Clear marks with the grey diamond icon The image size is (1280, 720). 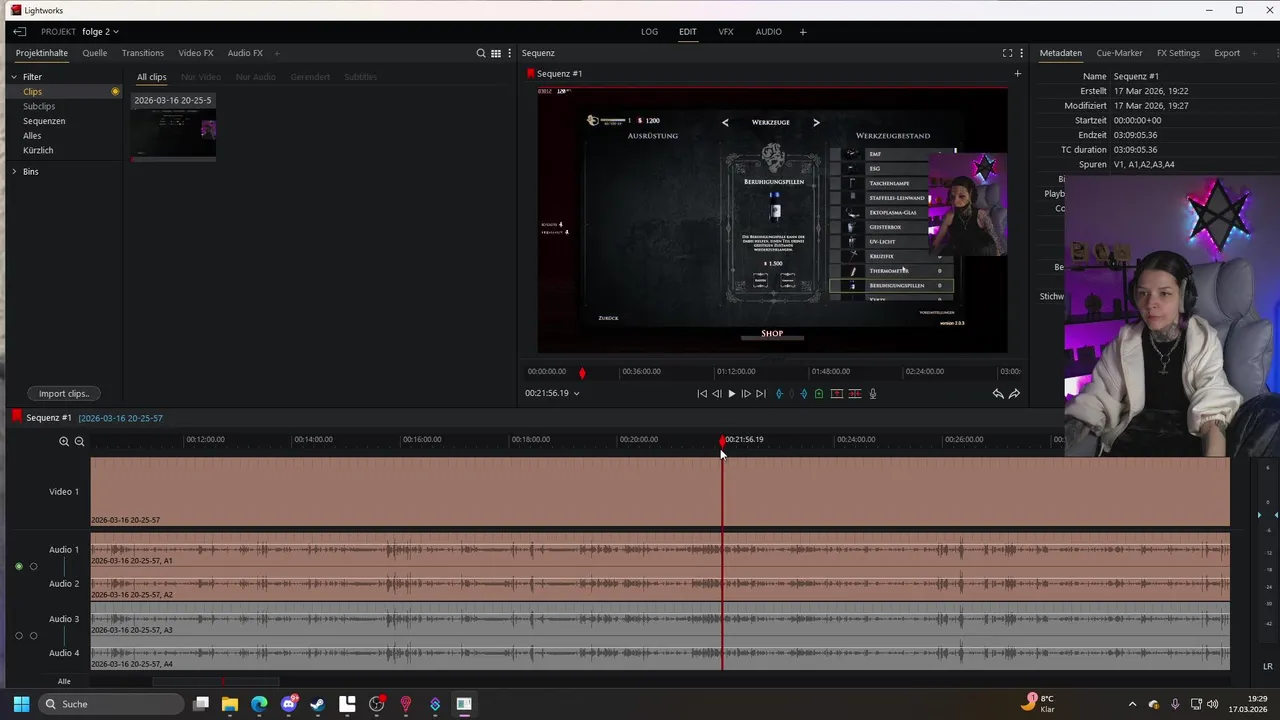click(x=792, y=394)
